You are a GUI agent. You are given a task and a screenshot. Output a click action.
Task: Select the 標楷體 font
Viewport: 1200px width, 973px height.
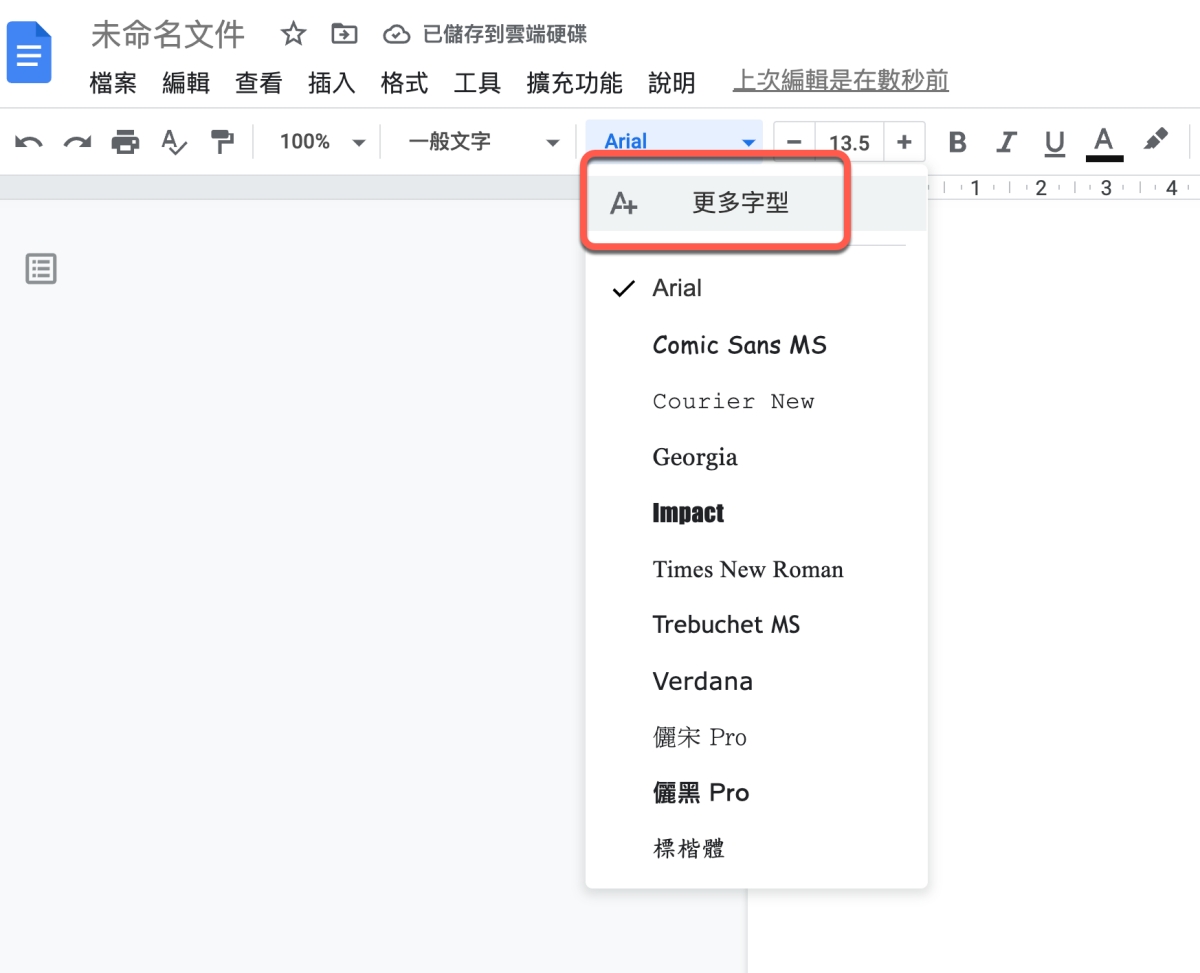(x=756, y=849)
